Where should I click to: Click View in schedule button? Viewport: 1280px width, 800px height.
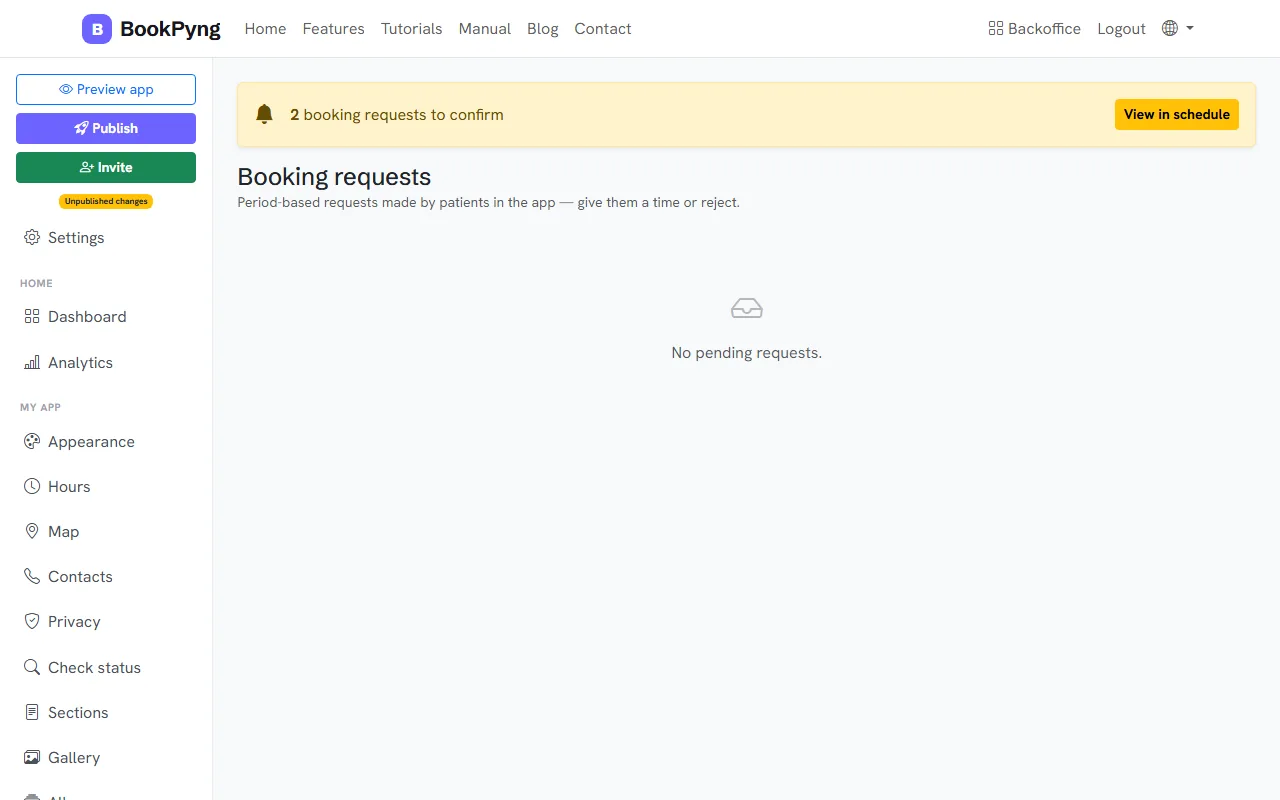tap(1177, 114)
